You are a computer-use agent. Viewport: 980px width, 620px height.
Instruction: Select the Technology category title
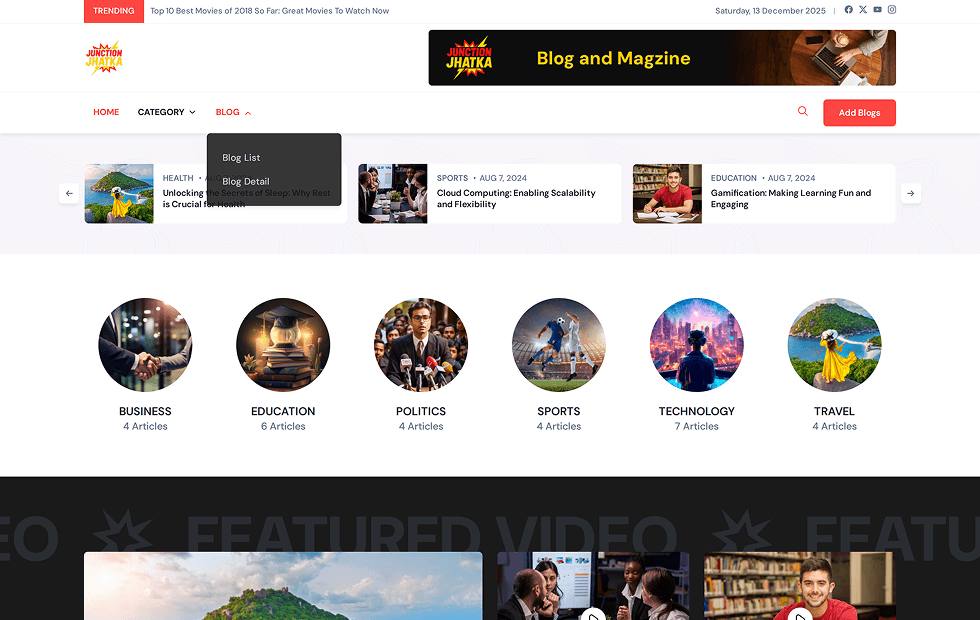click(696, 411)
